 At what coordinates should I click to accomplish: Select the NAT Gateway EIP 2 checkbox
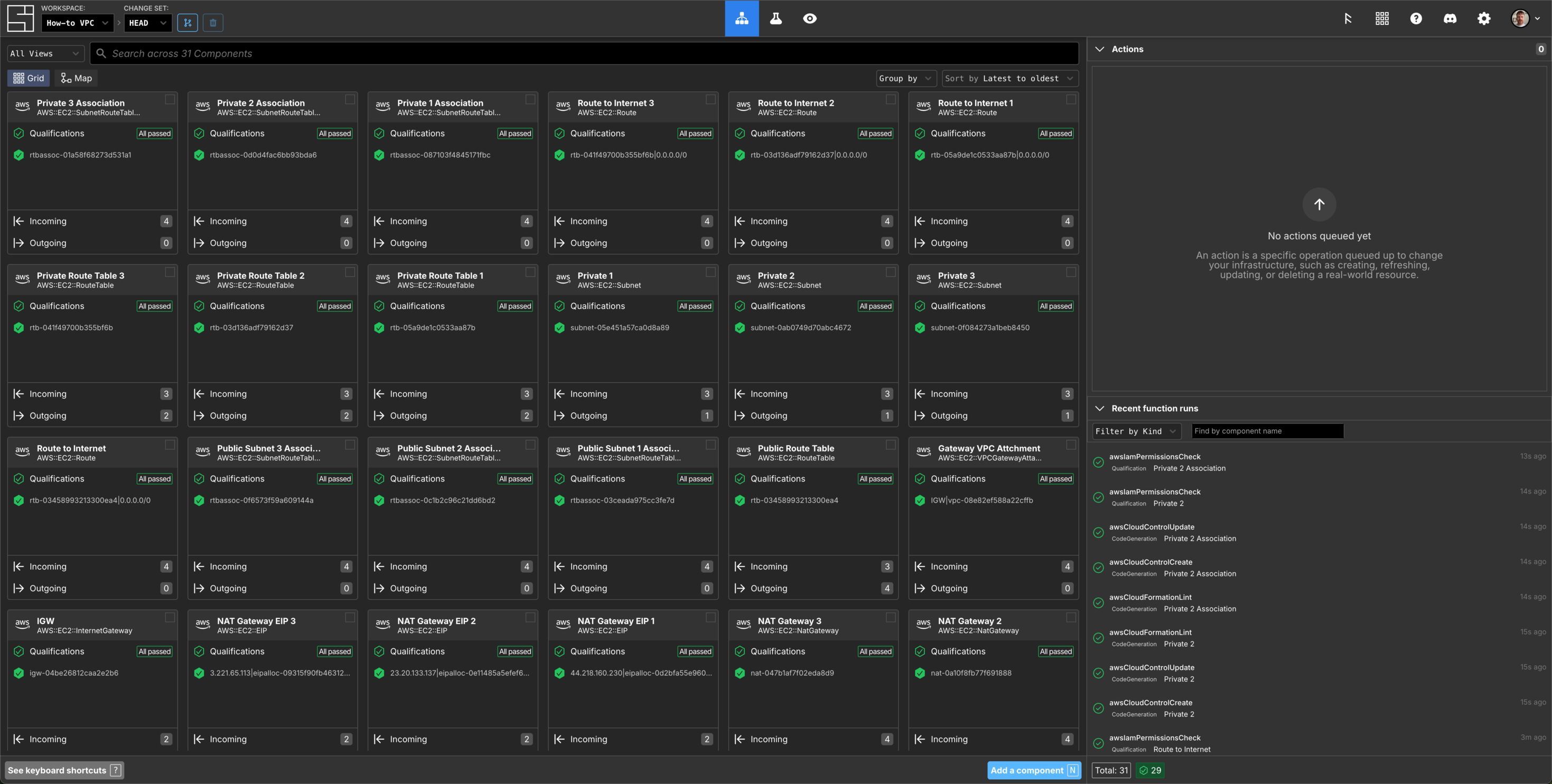coord(530,617)
